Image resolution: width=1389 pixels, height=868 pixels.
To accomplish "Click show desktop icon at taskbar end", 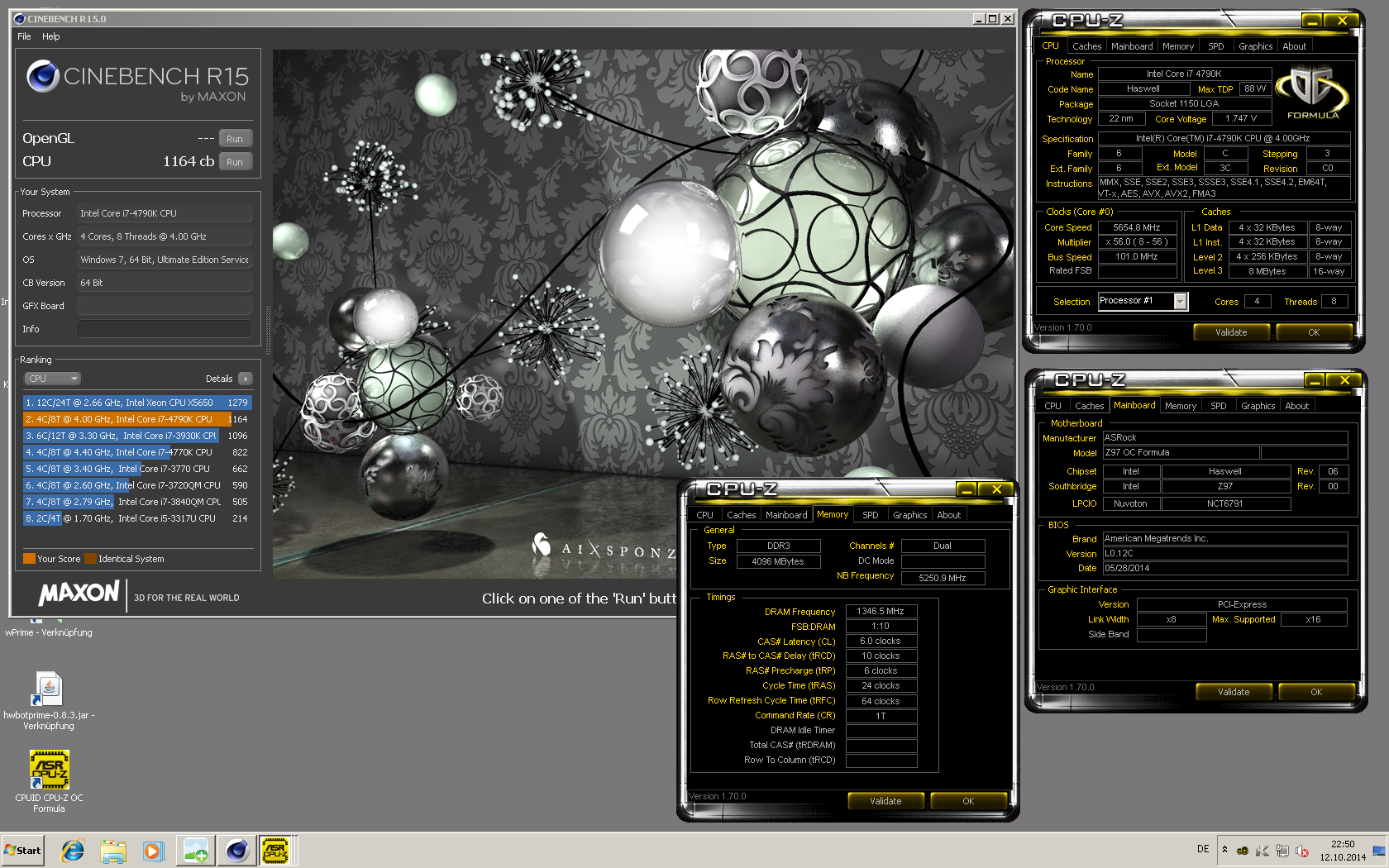I will coord(1379,850).
